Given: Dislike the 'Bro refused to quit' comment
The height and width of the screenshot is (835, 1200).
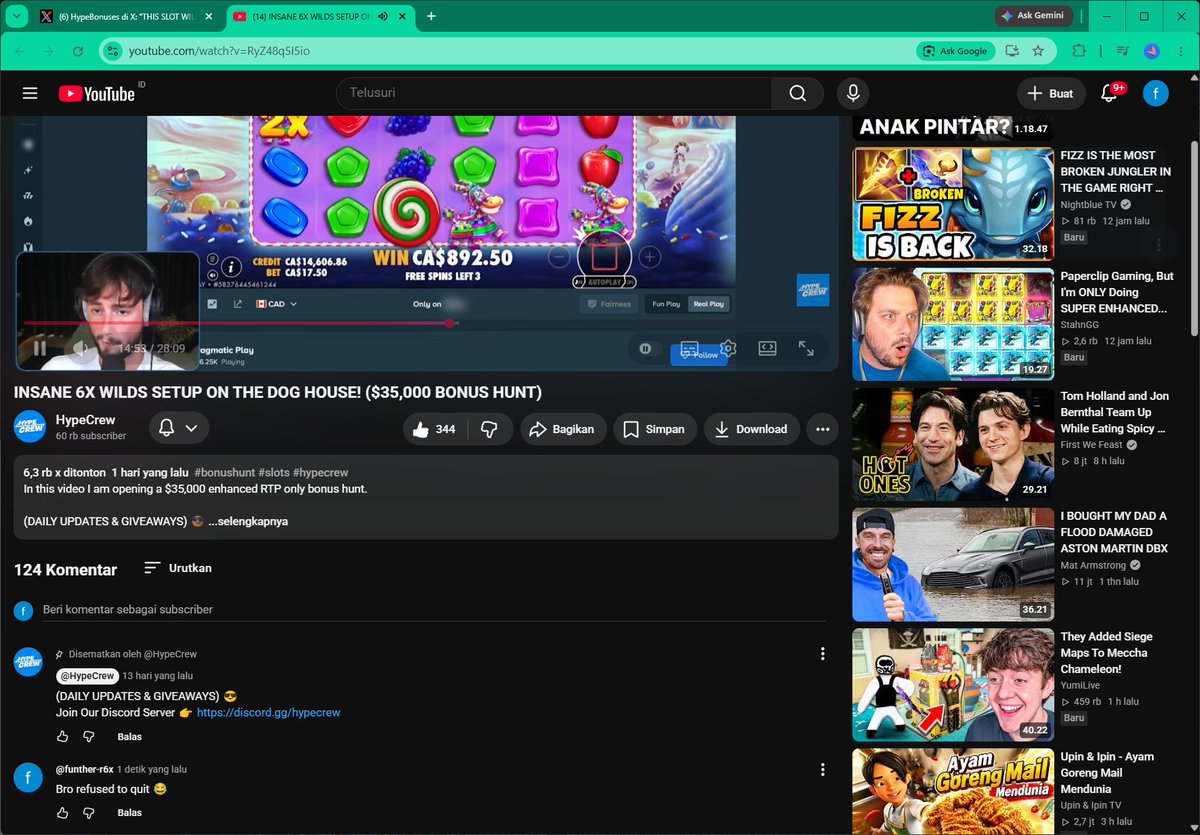Looking at the screenshot, I should point(89,813).
